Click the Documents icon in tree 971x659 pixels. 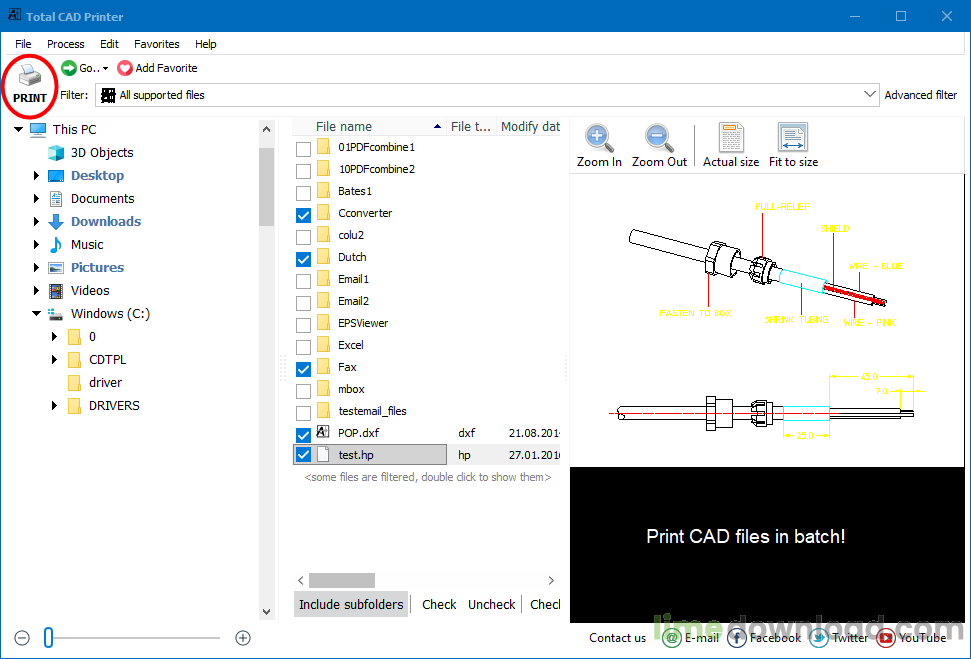(x=56, y=199)
